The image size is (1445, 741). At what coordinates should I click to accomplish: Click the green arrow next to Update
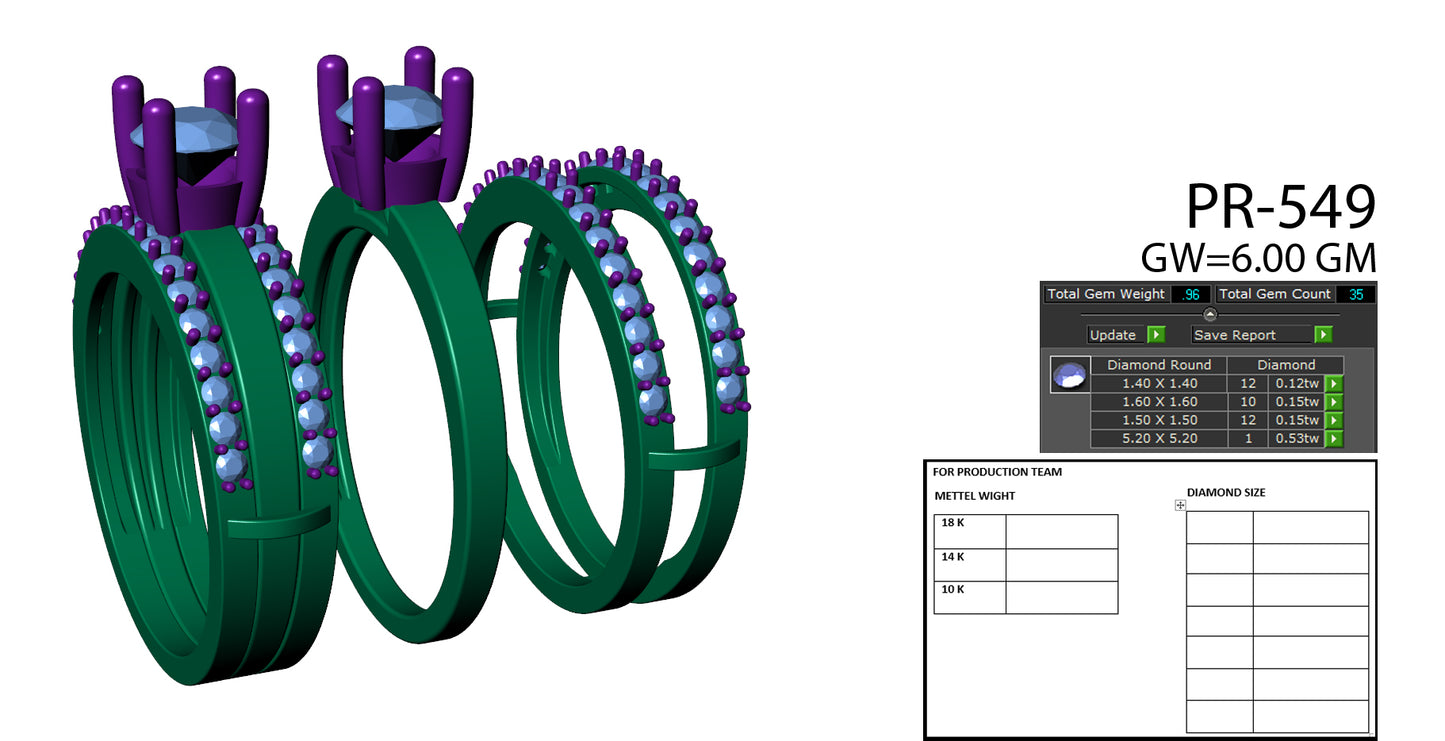(1156, 335)
